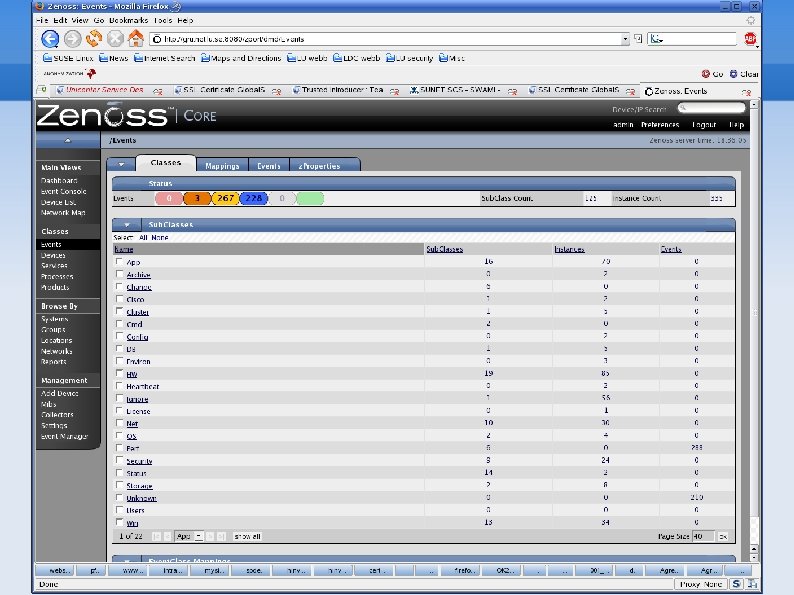Open the File menu
The height and width of the screenshot is (595, 794).
(42, 20)
